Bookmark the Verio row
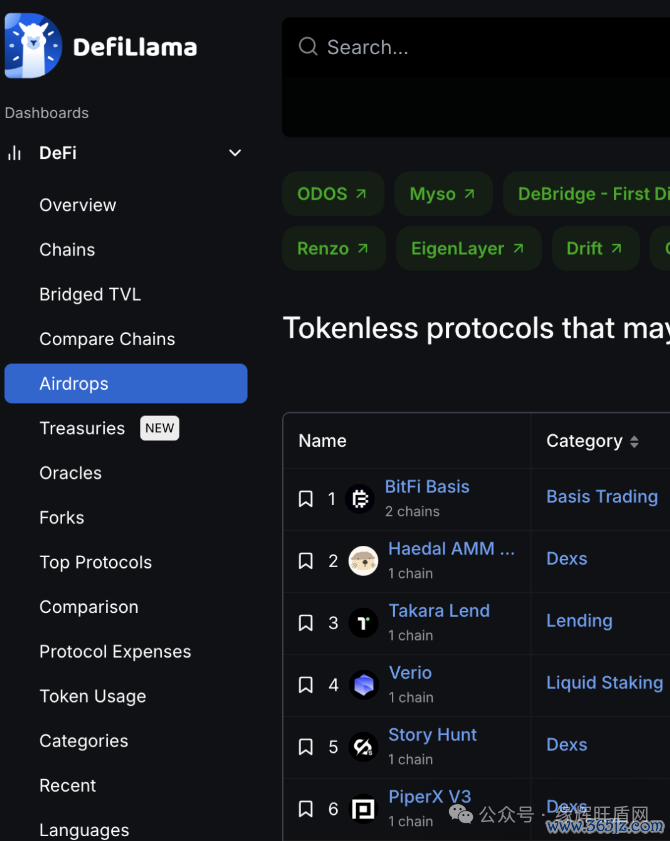 coord(306,685)
